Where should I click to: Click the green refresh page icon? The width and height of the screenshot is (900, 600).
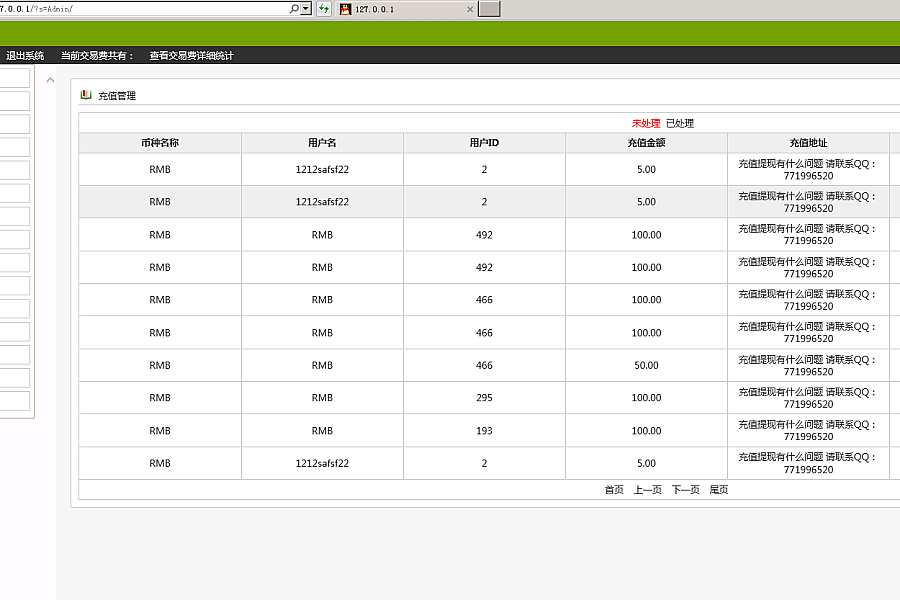pyautogui.click(x=324, y=9)
